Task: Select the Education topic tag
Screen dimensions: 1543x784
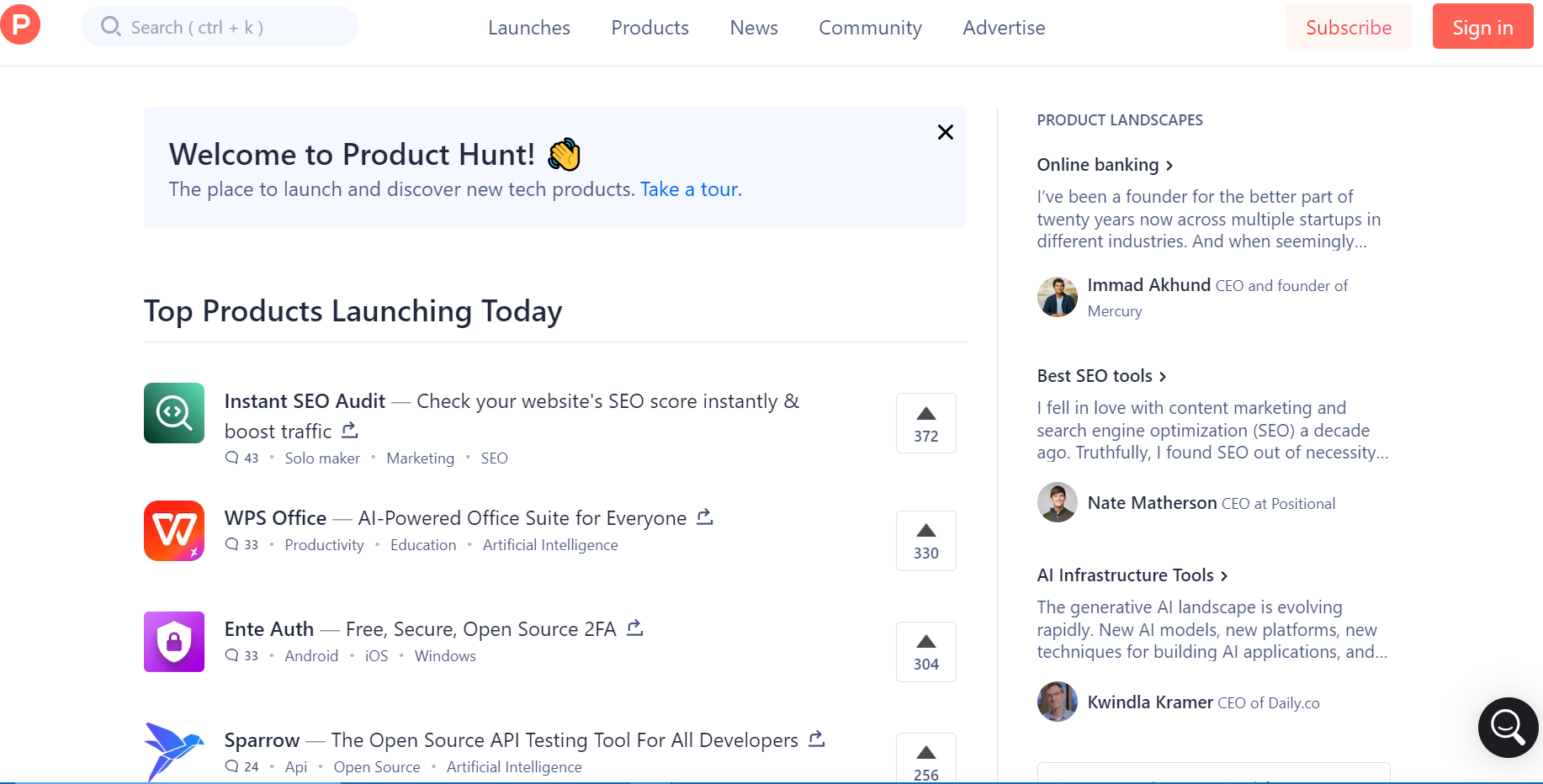Action: [423, 545]
